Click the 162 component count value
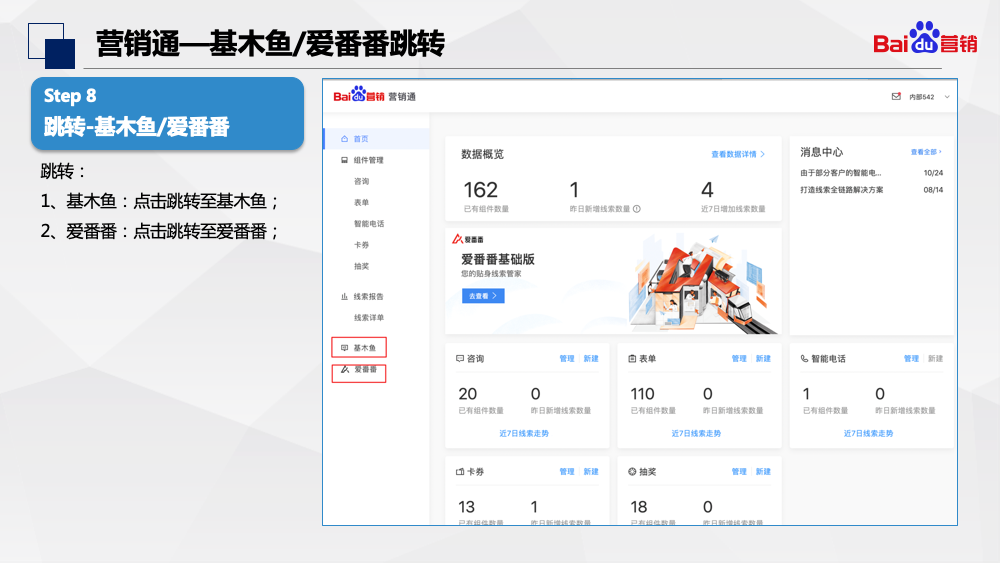 click(x=480, y=190)
